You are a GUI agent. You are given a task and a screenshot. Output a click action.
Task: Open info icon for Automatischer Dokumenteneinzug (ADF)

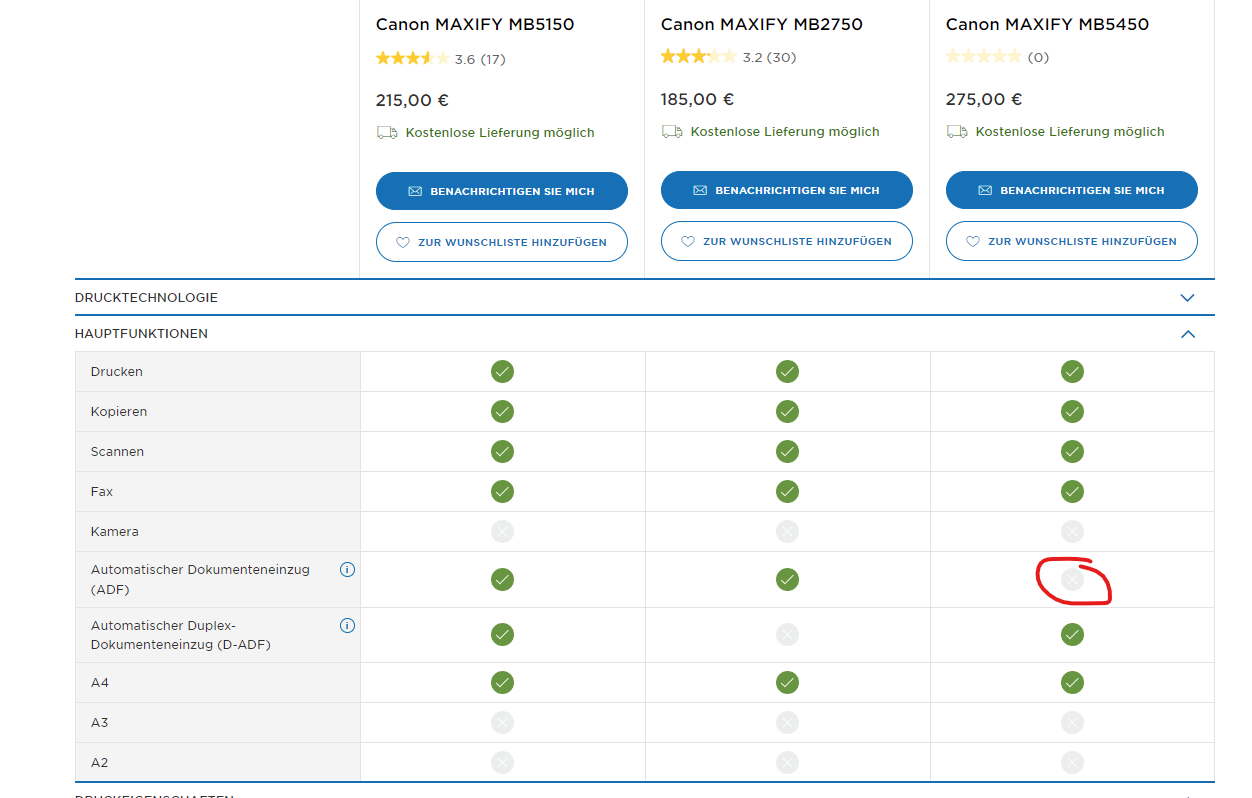click(347, 570)
